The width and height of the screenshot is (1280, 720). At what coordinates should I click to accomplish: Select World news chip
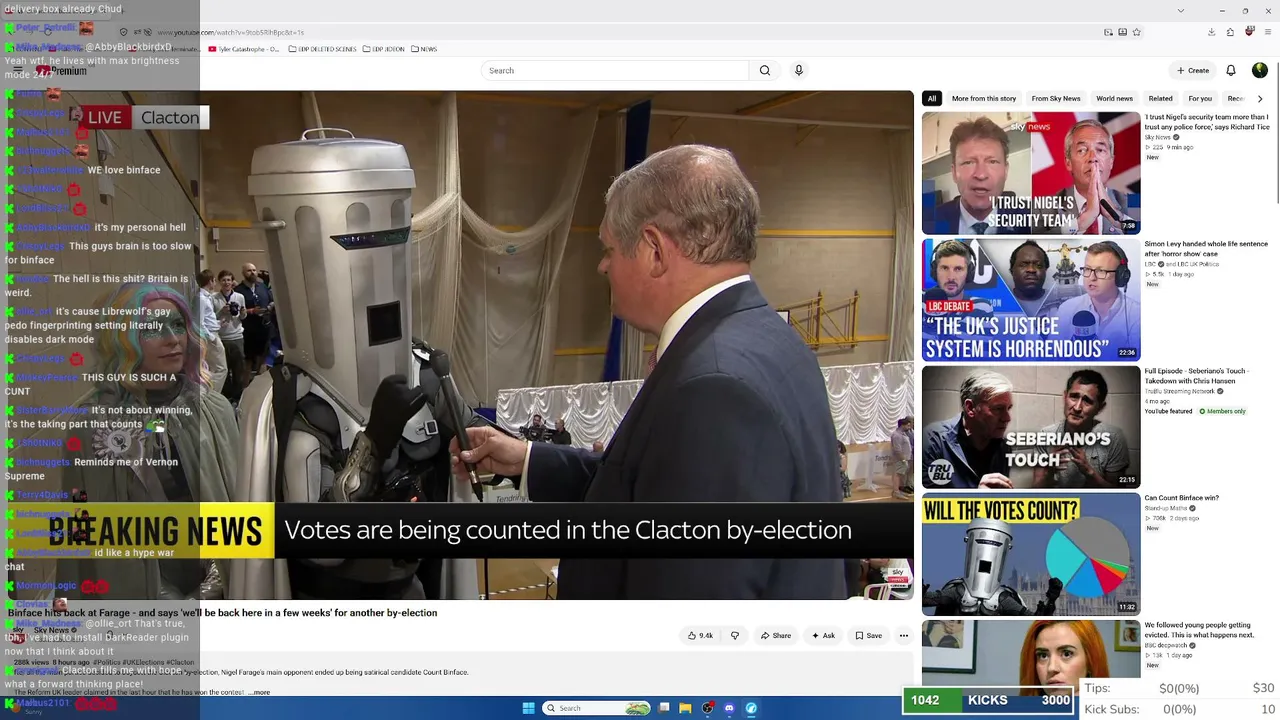1114,98
